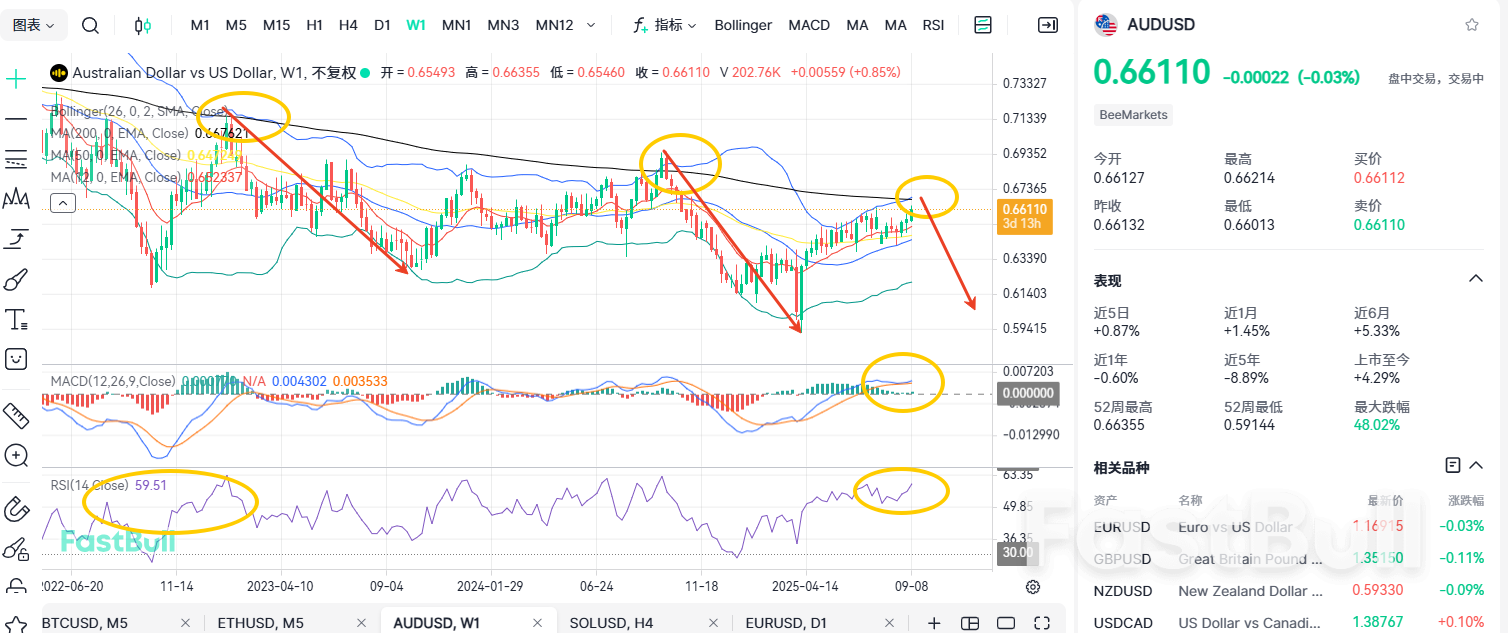Open the candlestick chart type selector
This screenshot has height=633, width=1508.
click(x=143, y=26)
